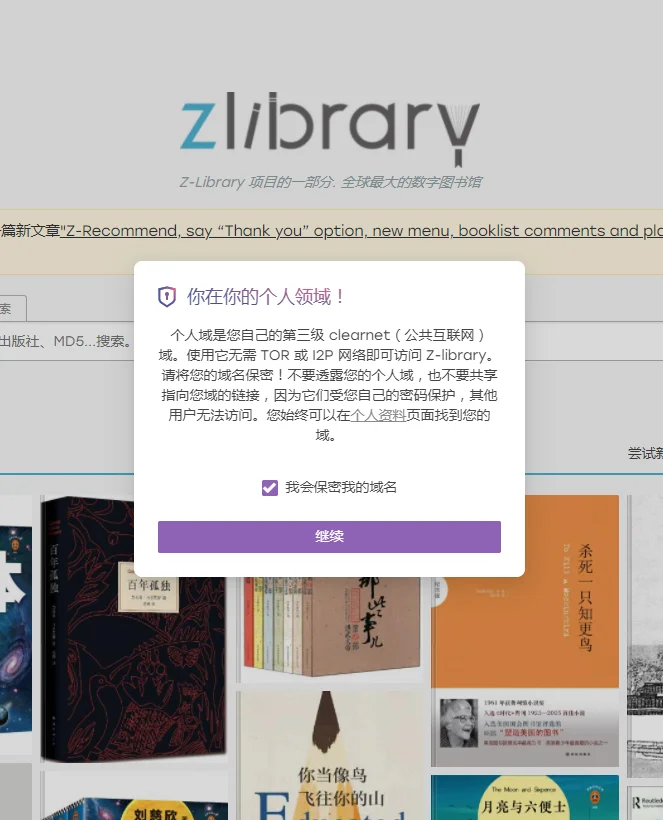Click the 尝试新 link at right edge
663x820 pixels.
[645, 453]
